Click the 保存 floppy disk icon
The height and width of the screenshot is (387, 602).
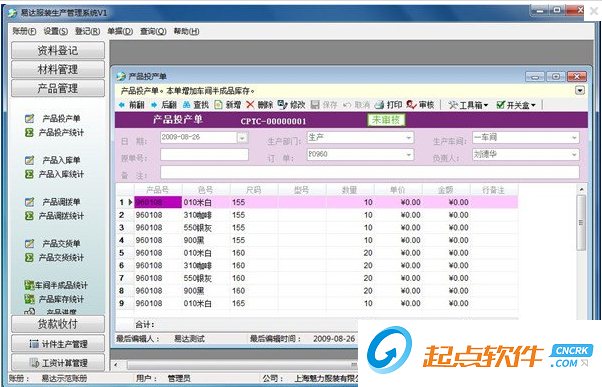point(315,105)
